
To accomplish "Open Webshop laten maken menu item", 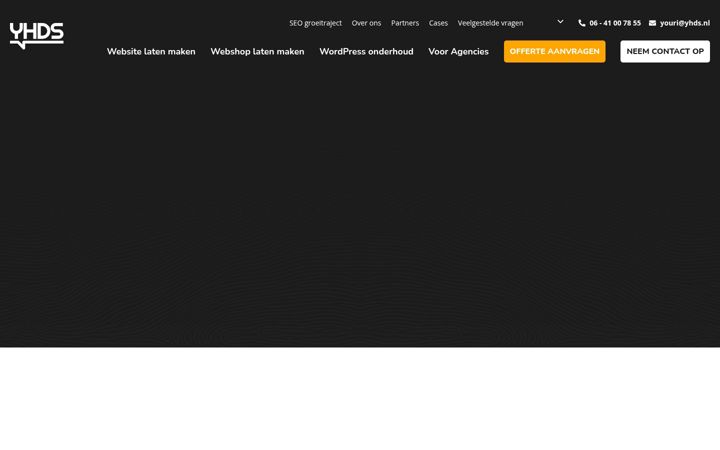I will (258, 51).
